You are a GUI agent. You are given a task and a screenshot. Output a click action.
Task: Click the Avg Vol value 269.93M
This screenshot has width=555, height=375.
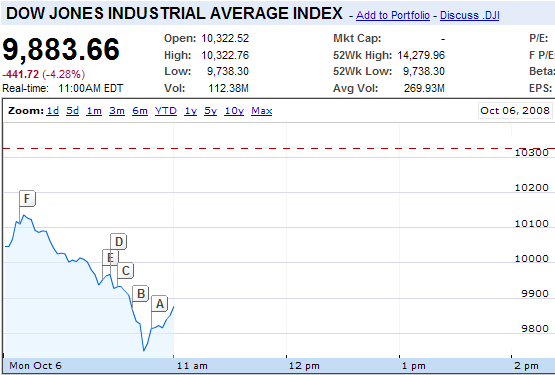point(424,88)
